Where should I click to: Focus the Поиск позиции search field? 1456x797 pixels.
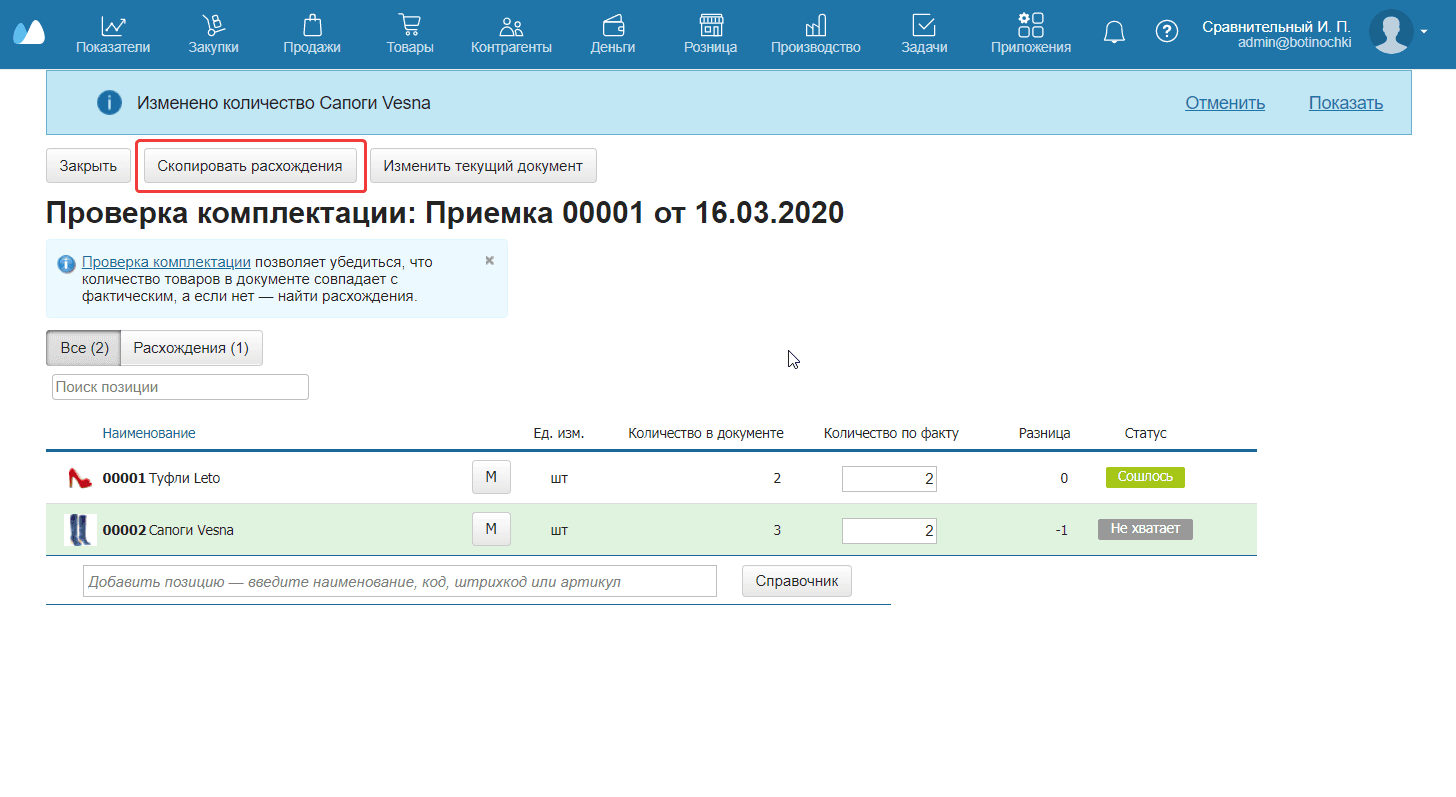pyautogui.click(x=180, y=387)
